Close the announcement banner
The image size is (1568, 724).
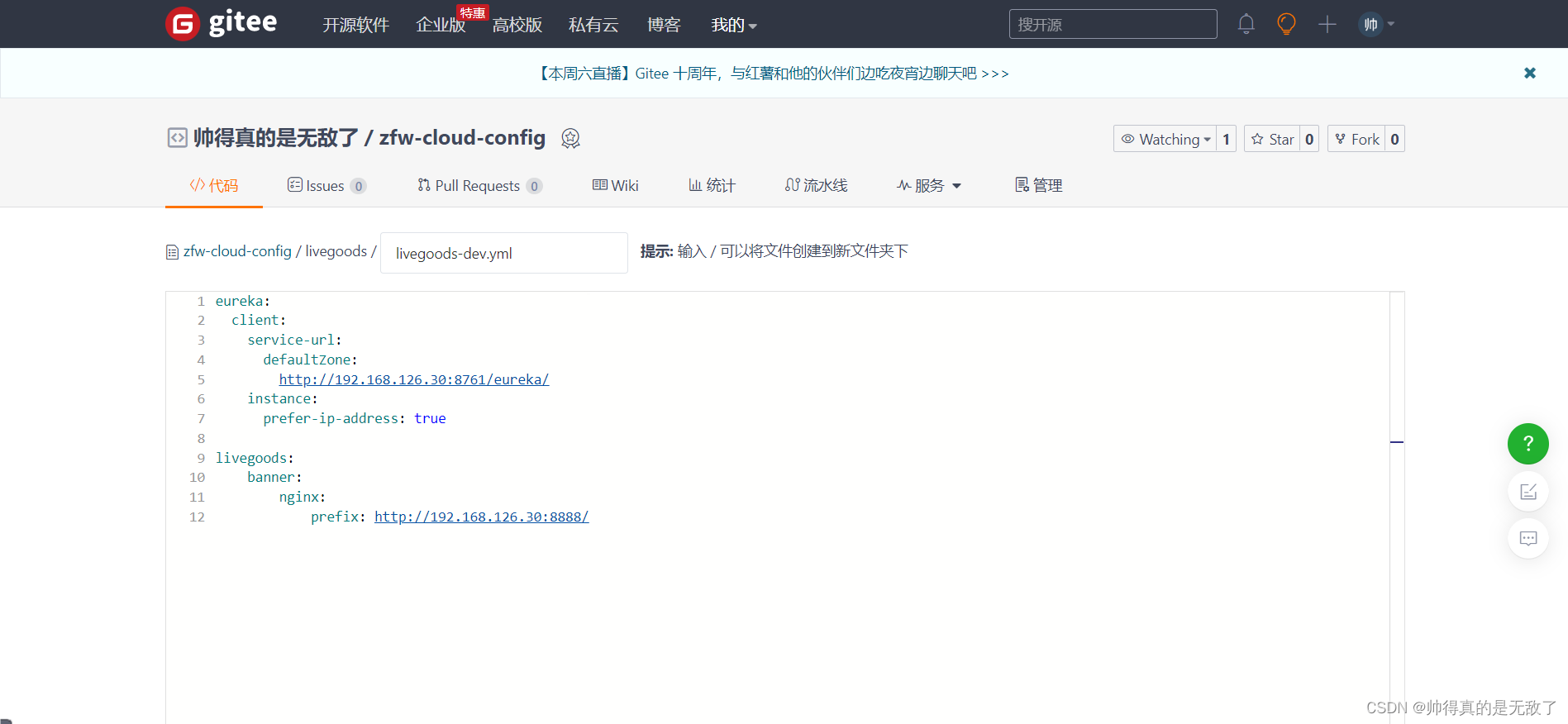(1530, 73)
